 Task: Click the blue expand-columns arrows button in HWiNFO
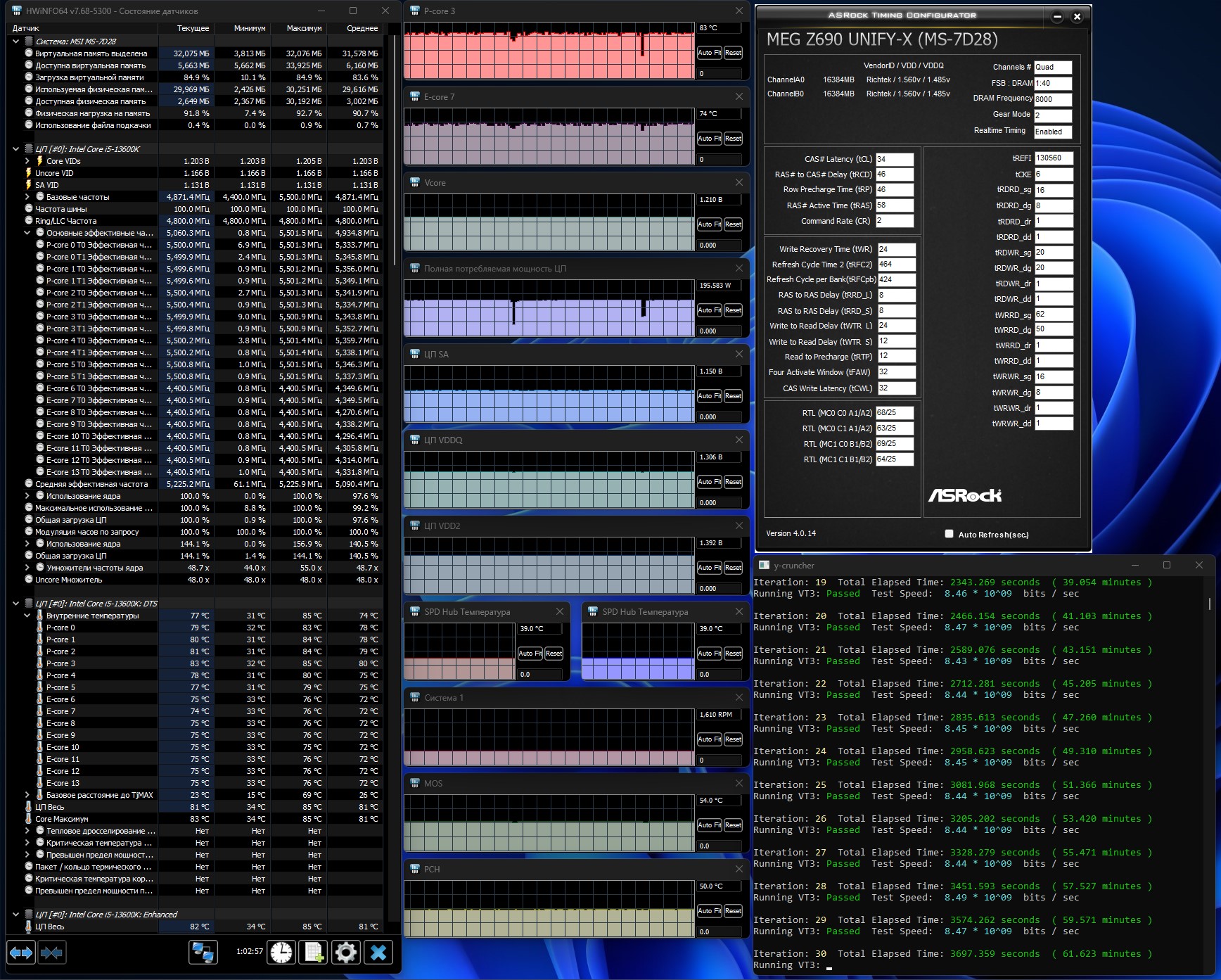[x=21, y=953]
